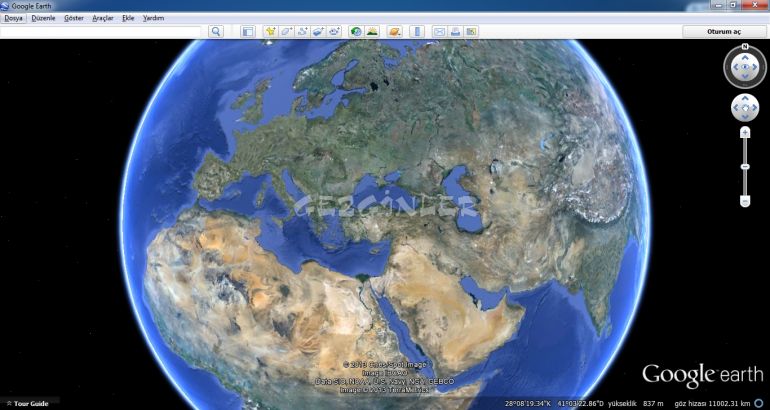The height and width of the screenshot is (410, 770).
Task: Select the Add Polygon tool
Action: click(286, 31)
